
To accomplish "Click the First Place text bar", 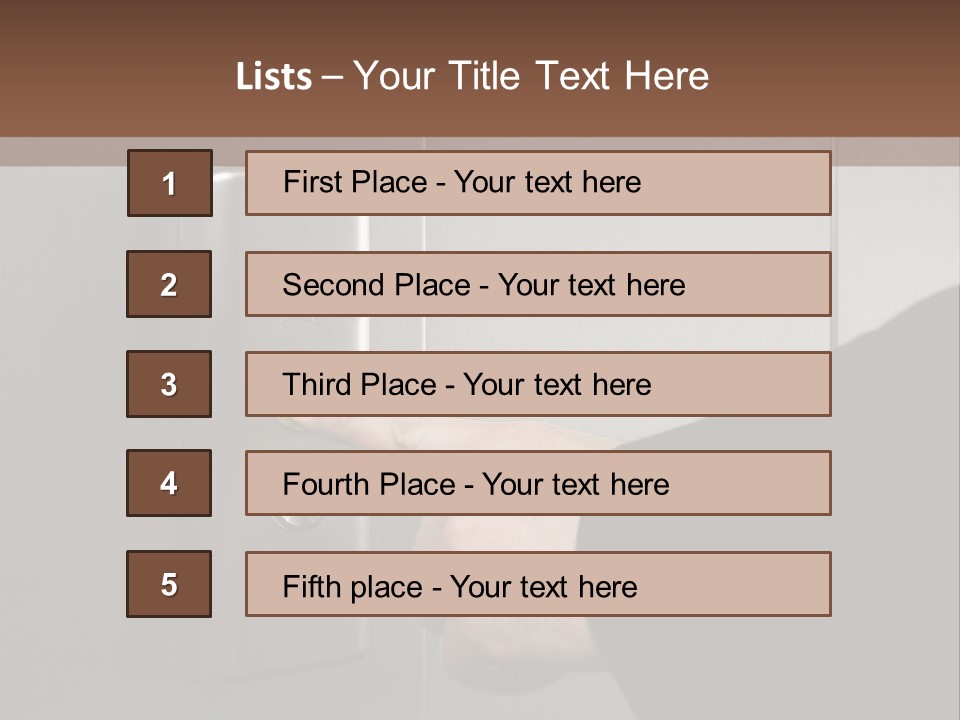I will tap(538, 183).
